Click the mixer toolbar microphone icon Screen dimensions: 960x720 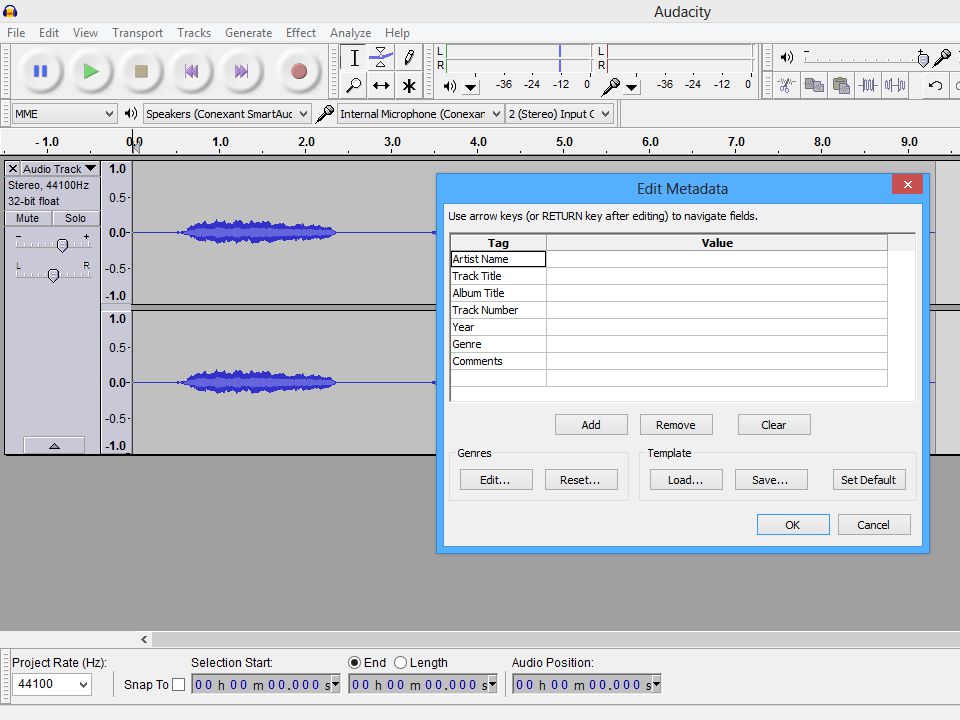point(942,58)
